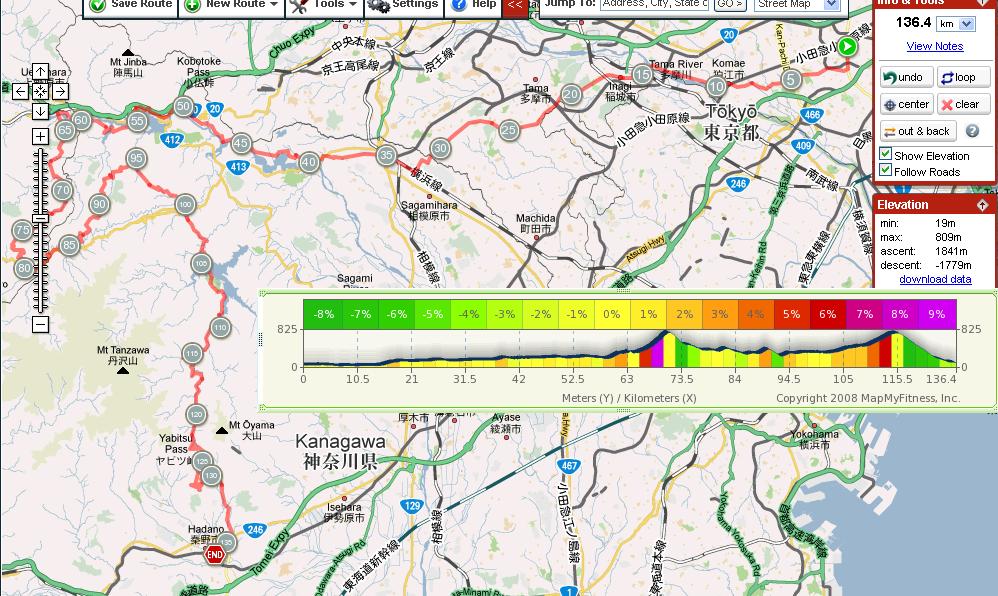Click the 100 km distance marker
The image size is (998, 596).
coord(185,205)
